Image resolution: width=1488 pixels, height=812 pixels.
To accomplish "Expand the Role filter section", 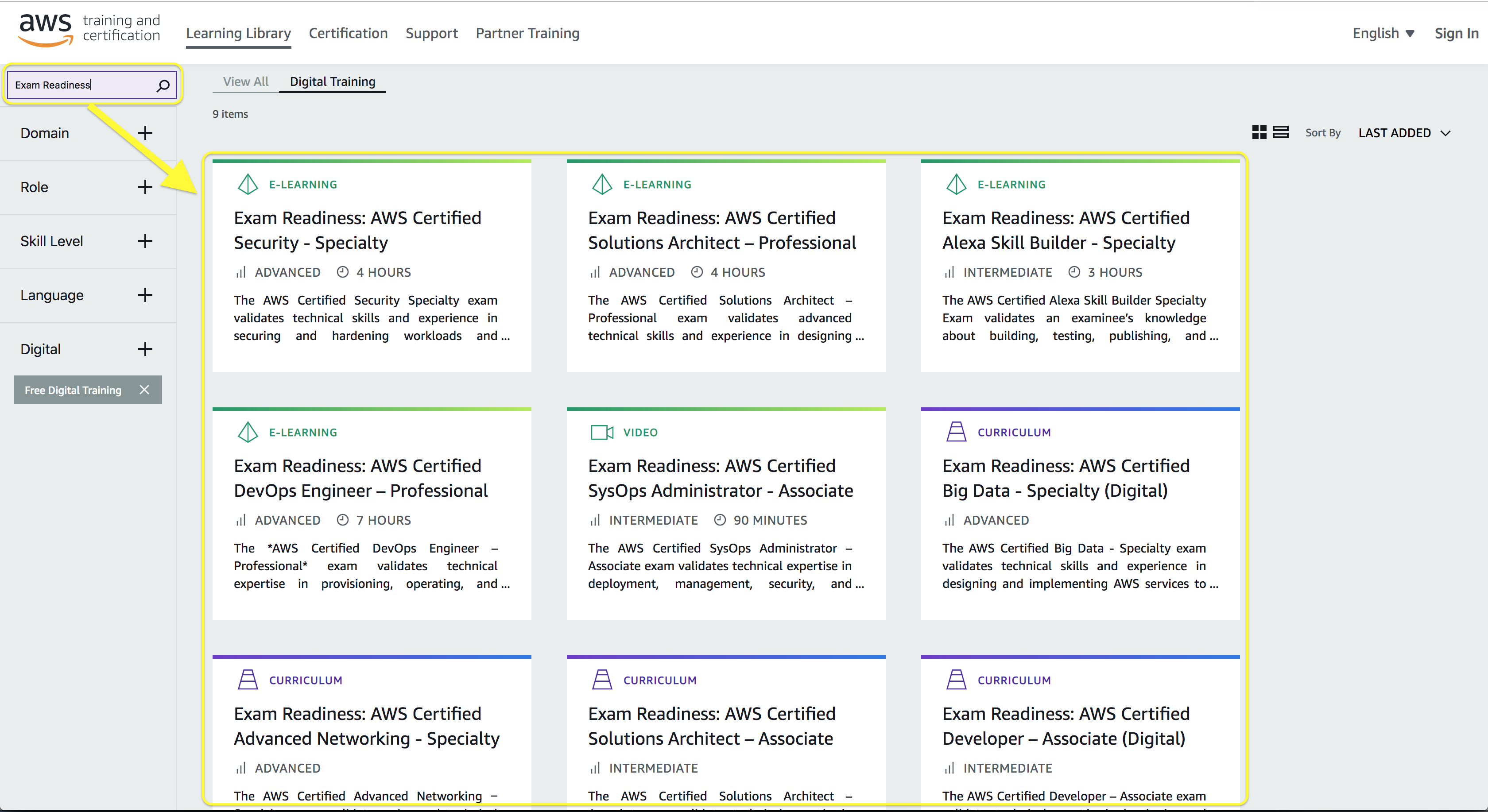I will pos(145,187).
